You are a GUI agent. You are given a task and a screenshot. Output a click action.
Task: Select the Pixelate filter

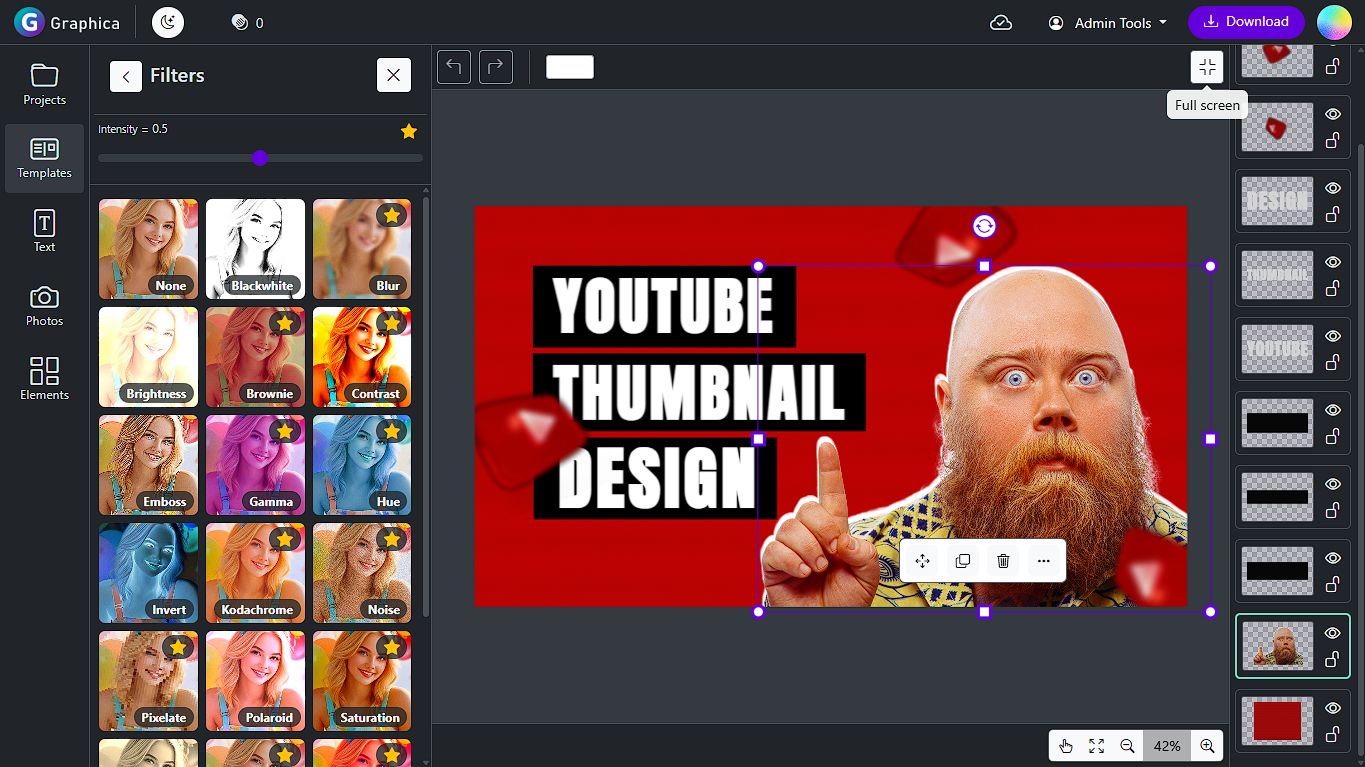pos(148,681)
